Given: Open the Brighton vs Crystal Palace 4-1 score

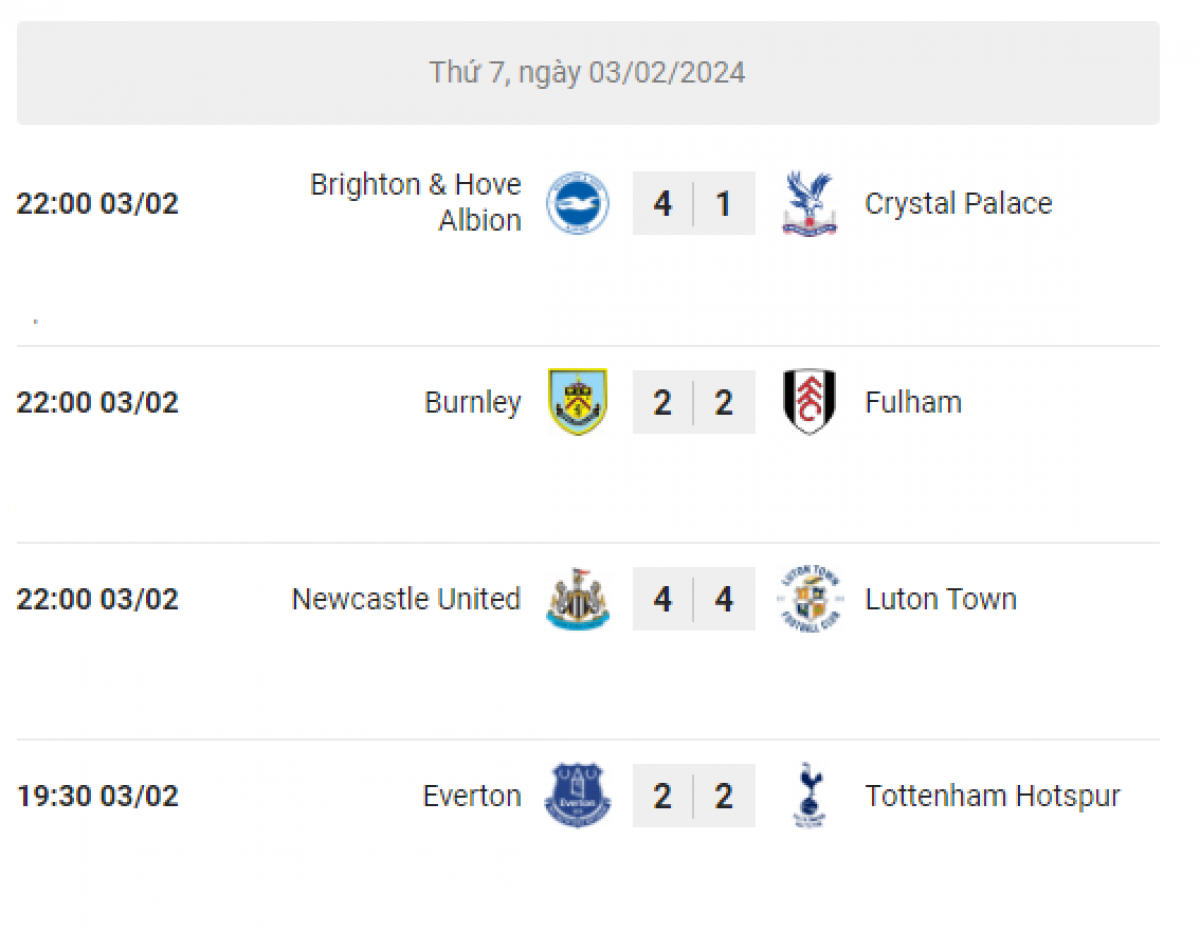Looking at the screenshot, I should click(693, 203).
